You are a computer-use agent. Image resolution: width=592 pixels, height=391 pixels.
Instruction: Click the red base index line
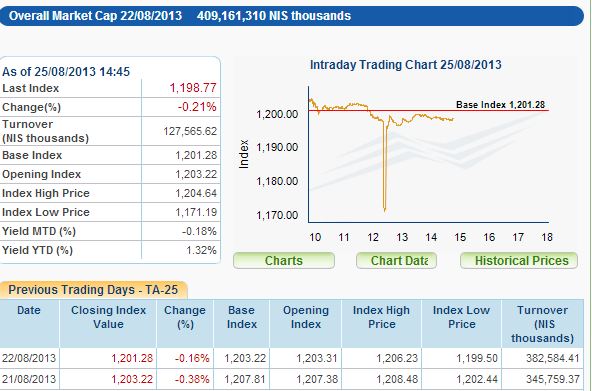pyautogui.click(x=429, y=111)
